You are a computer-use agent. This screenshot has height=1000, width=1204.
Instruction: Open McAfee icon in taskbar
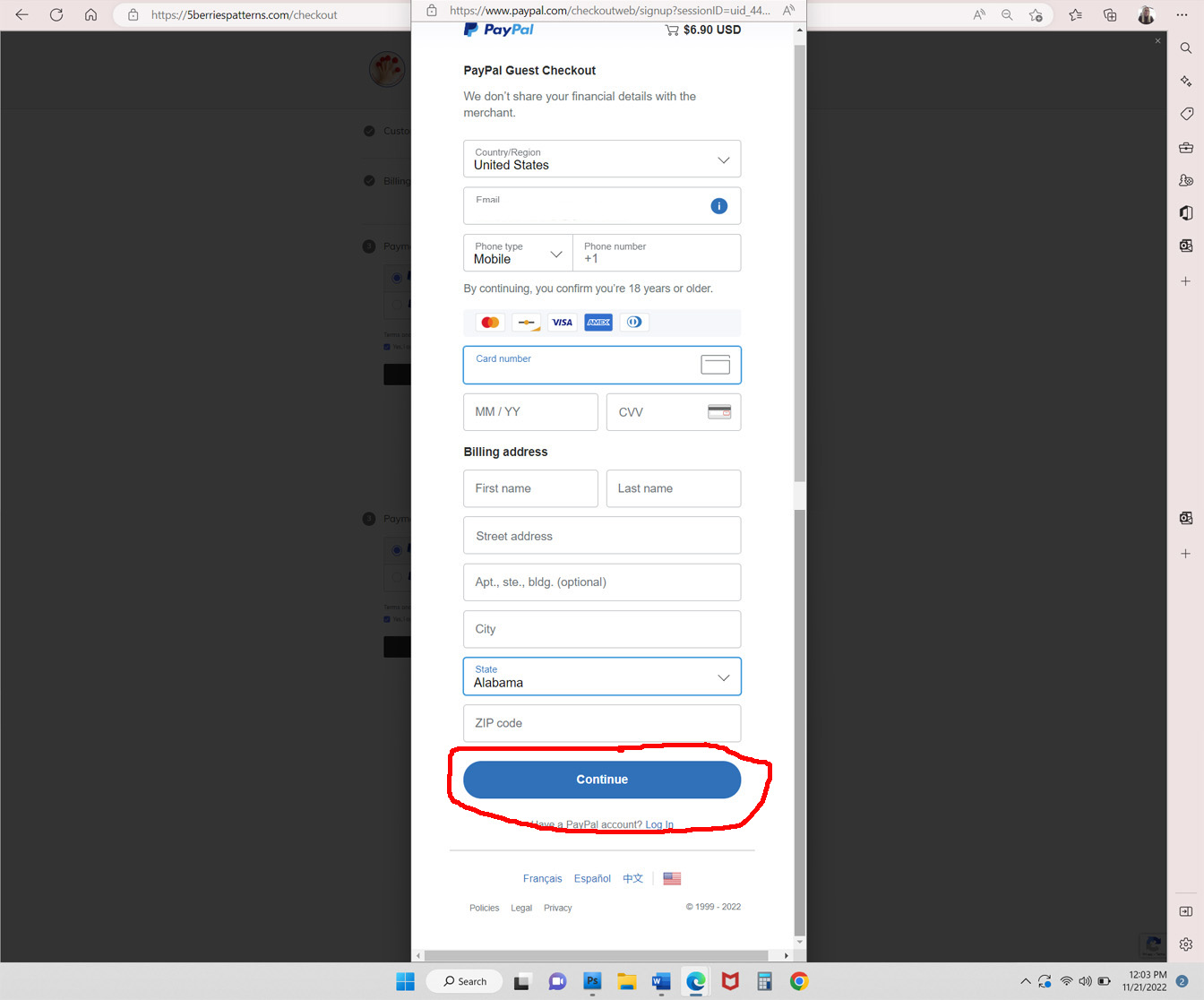730,981
